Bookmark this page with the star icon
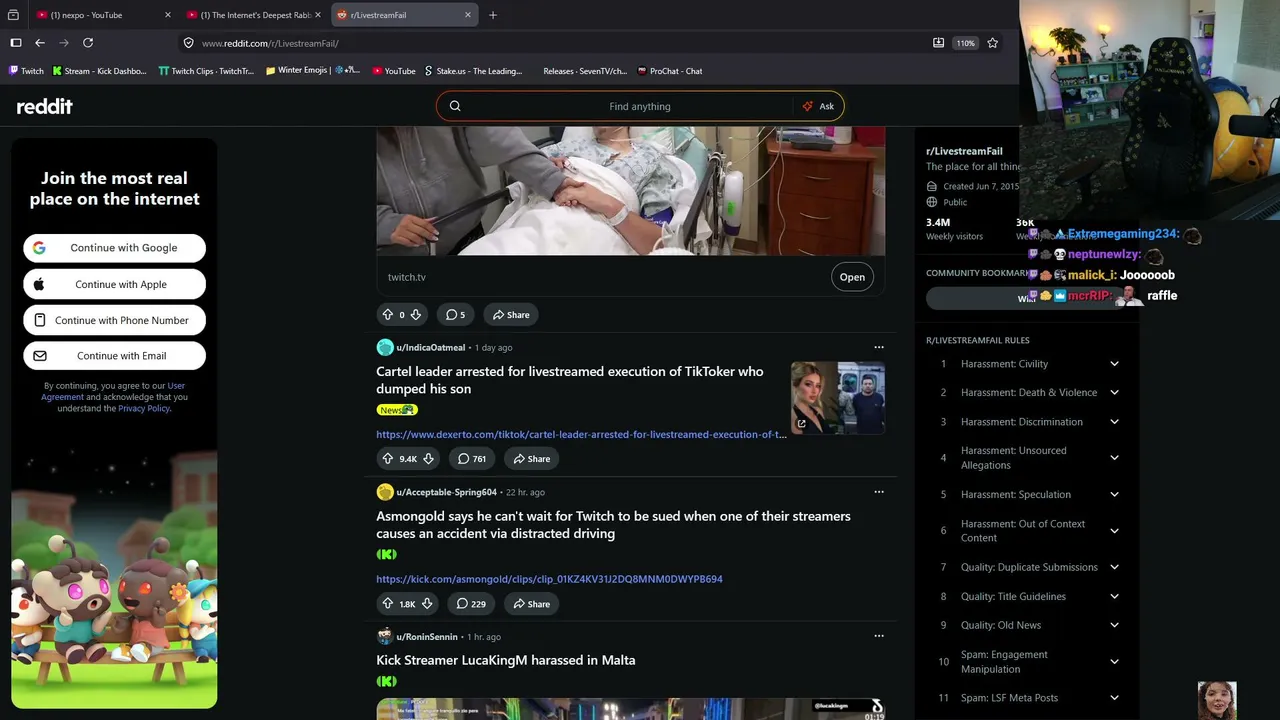 (x=993, y=43)
